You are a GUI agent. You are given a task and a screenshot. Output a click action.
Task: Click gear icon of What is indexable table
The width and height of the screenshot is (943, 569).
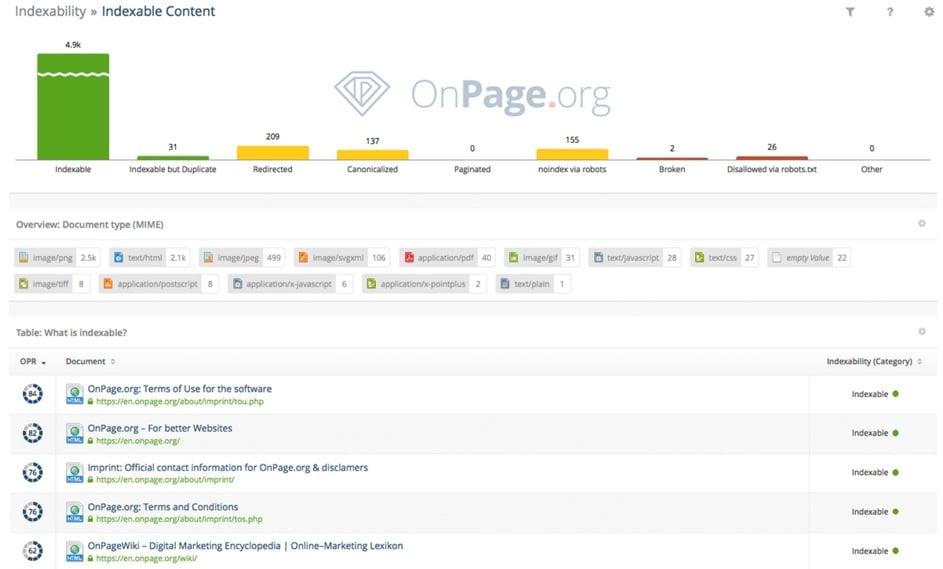click(x=921, y=331)
